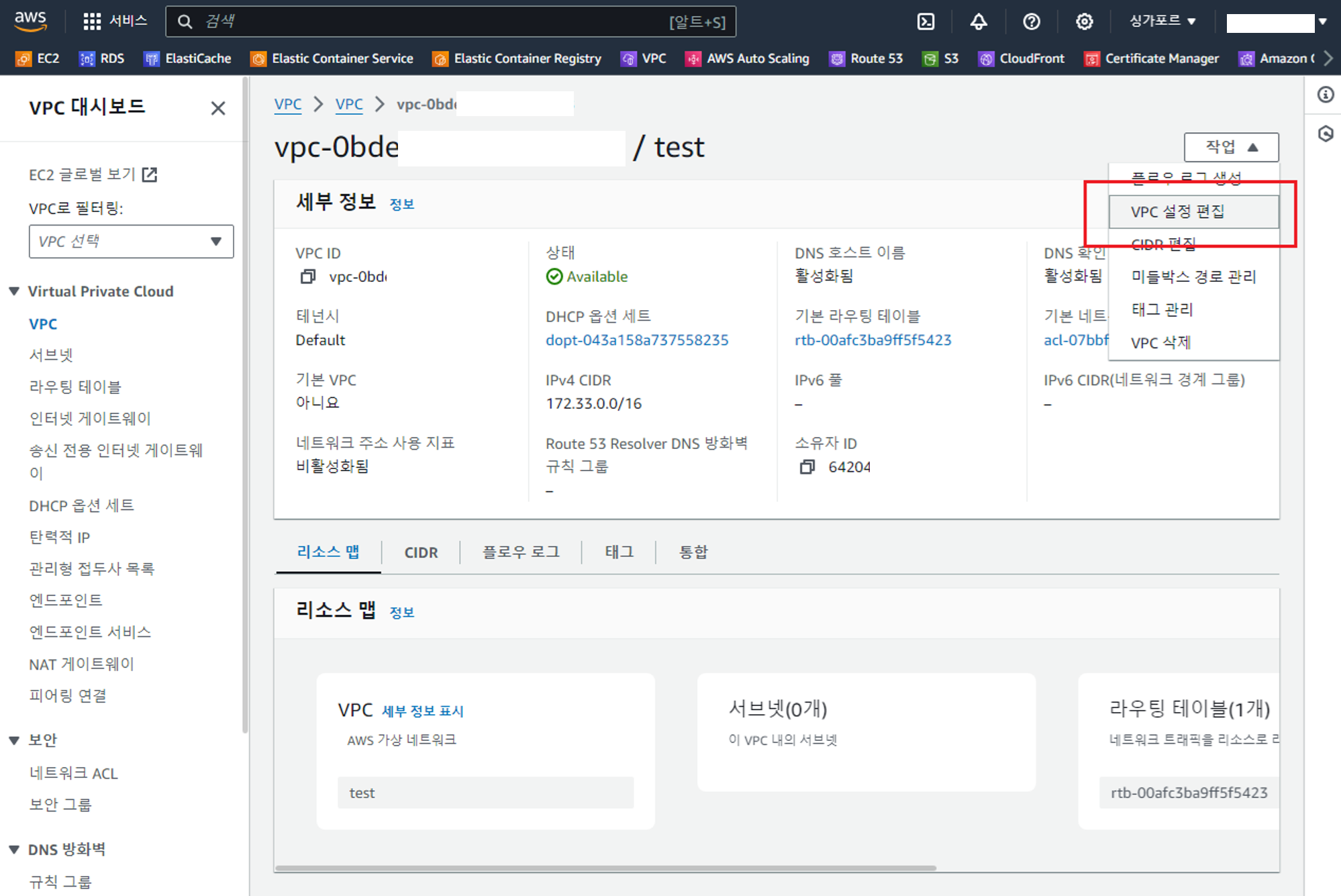Viewport: 1341px width, 896px height.
Task: Collapse the Virtual Private Cloud section
Action: 15,291
